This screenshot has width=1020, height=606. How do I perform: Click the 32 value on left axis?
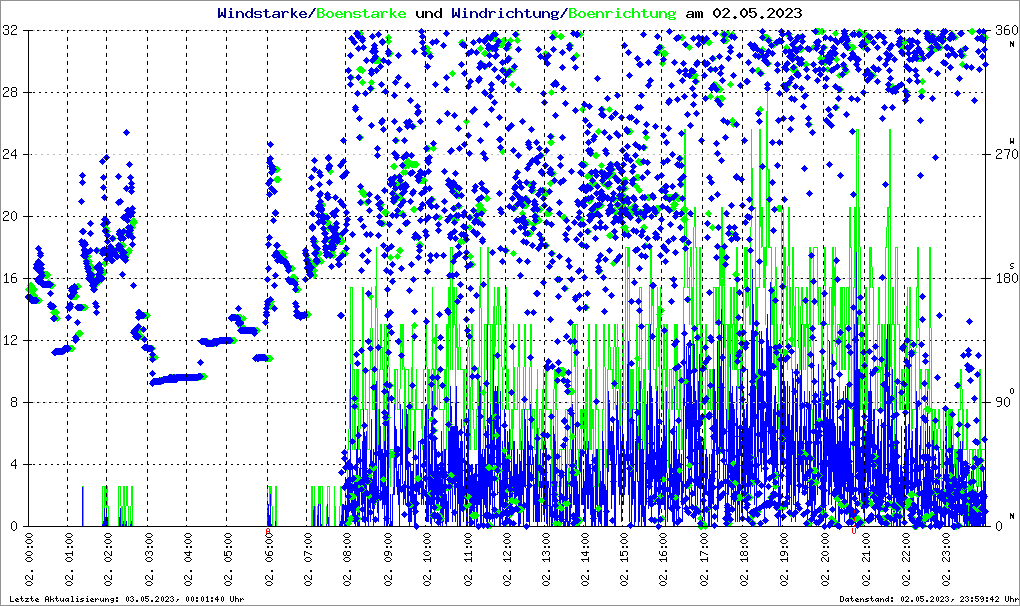13,31
